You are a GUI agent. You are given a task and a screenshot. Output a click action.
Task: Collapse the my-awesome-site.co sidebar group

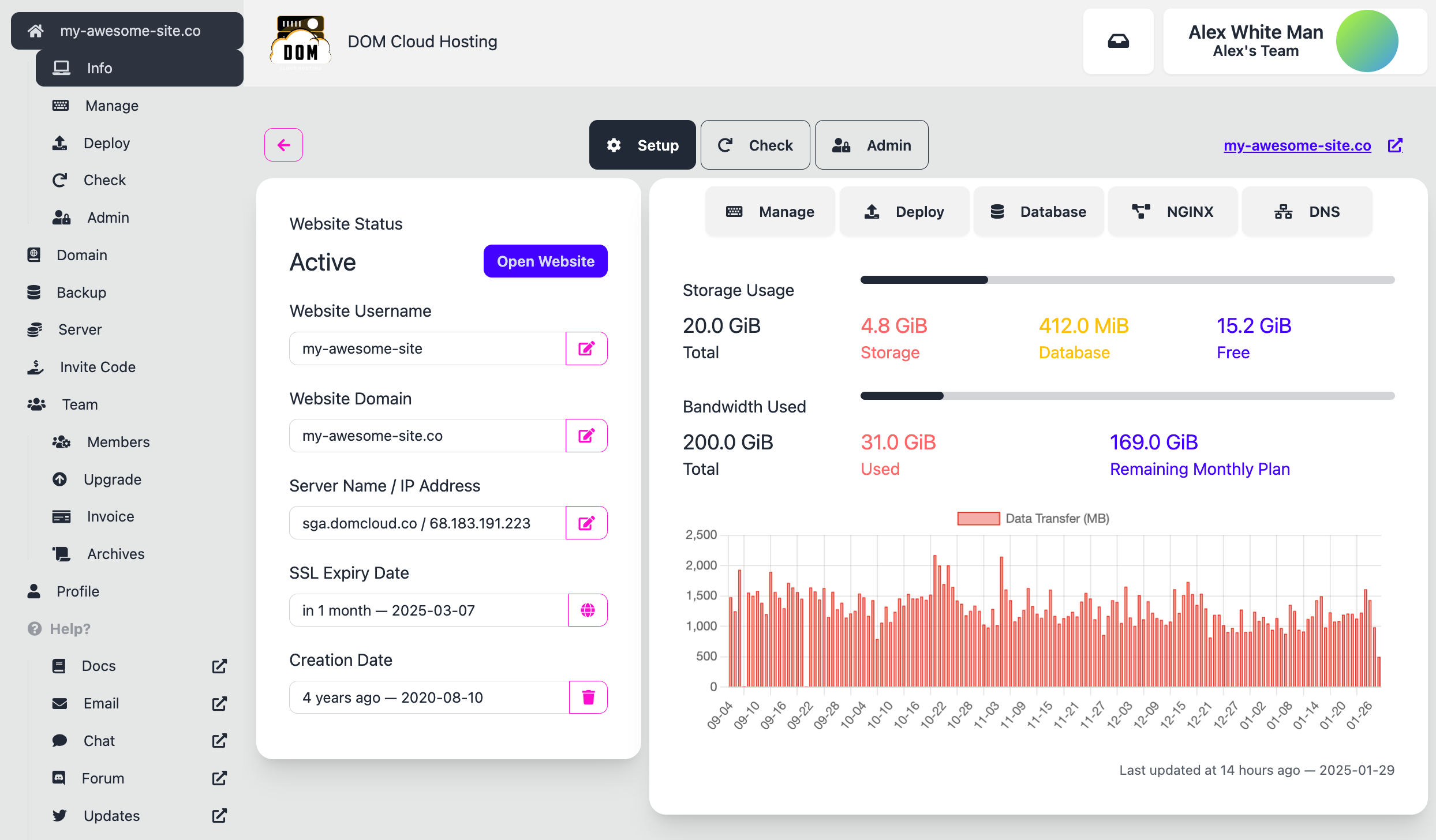[130, 31]
